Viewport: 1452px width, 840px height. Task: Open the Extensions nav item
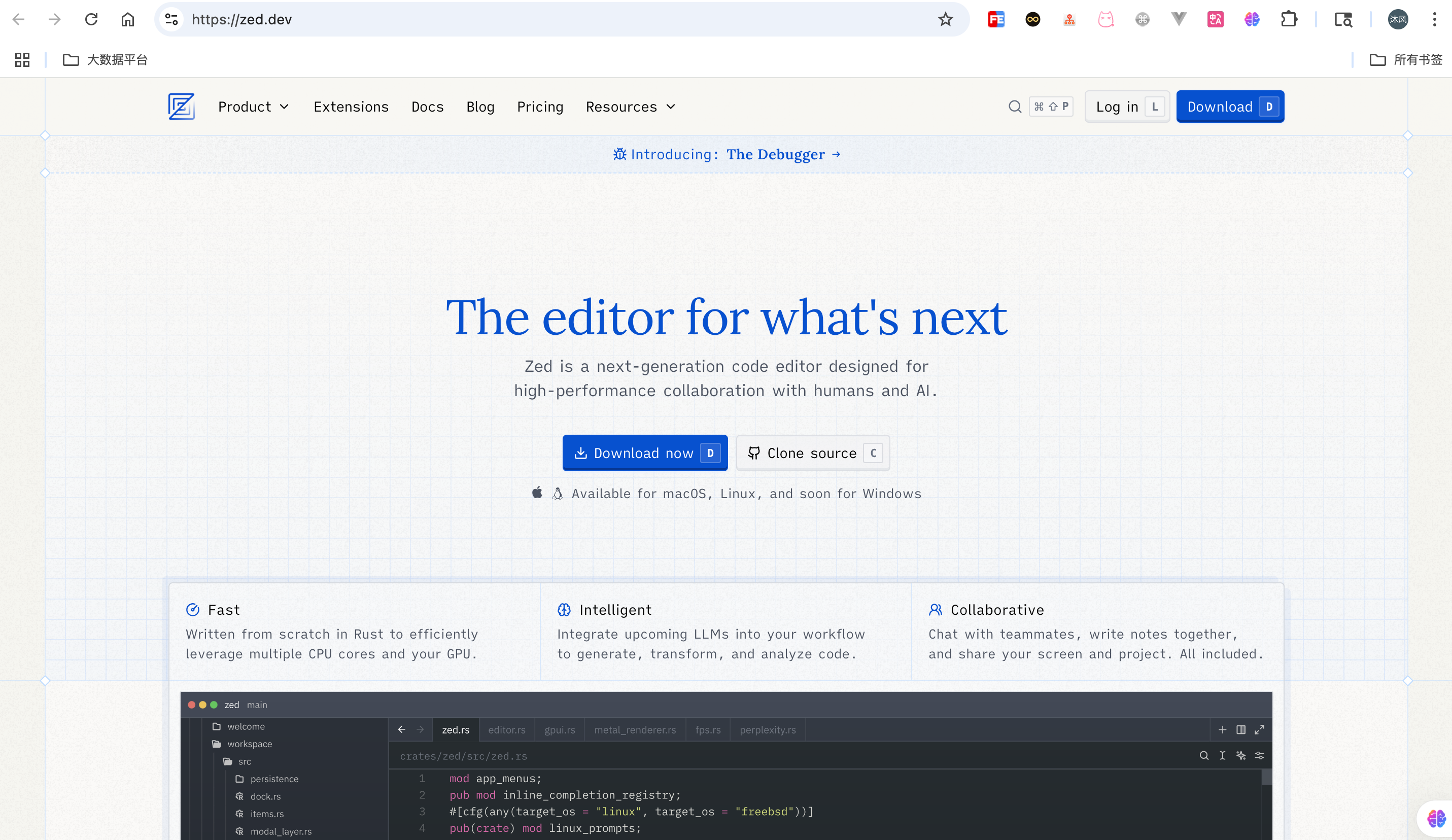click(x=351, y=107)
